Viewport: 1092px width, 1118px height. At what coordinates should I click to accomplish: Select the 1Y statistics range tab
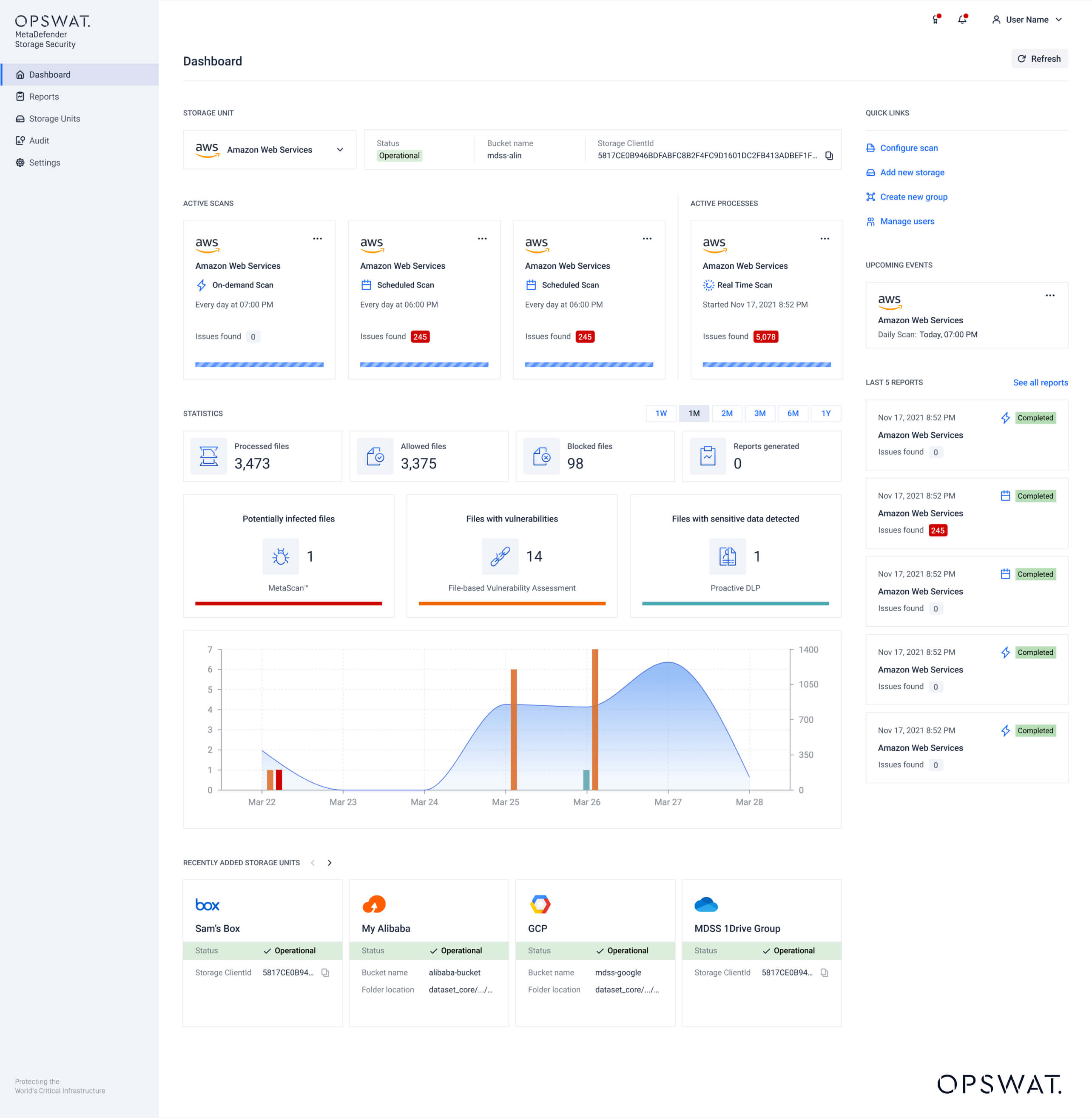[x=825, y=413]
